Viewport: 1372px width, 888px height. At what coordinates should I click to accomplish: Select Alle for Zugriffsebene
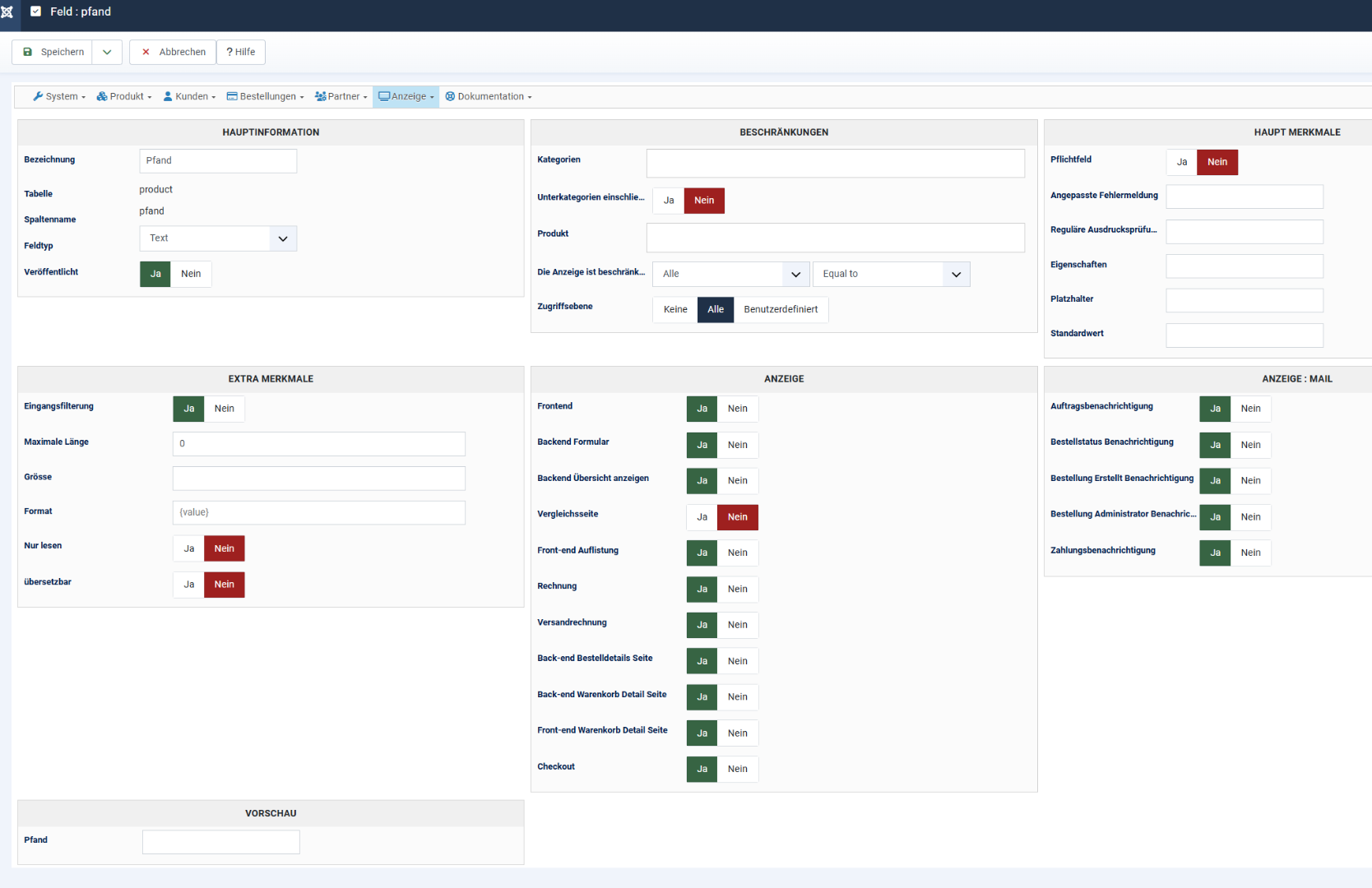[x=716, y=309]
